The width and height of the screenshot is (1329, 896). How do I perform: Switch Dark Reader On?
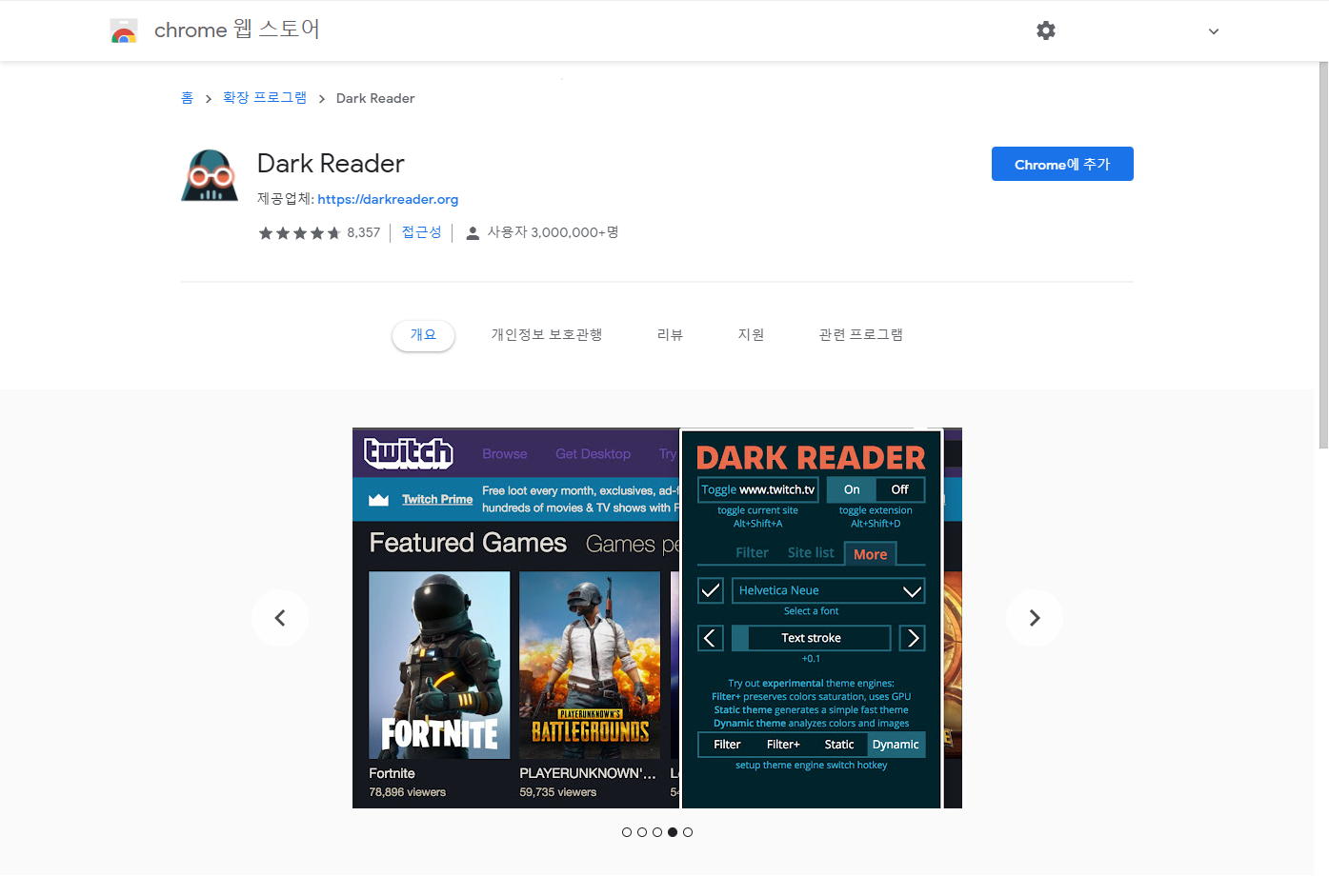click(852, 489)
